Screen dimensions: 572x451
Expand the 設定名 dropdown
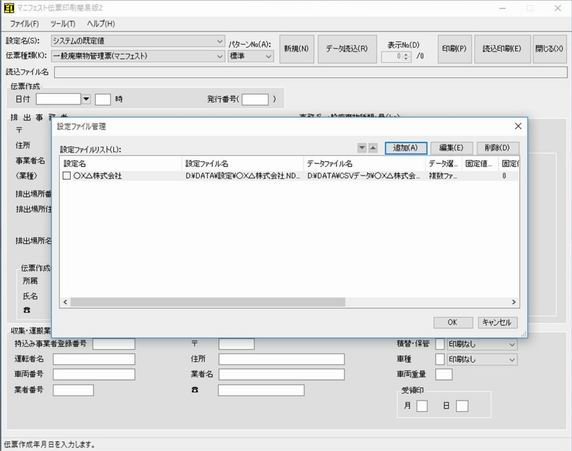(220, 41)
